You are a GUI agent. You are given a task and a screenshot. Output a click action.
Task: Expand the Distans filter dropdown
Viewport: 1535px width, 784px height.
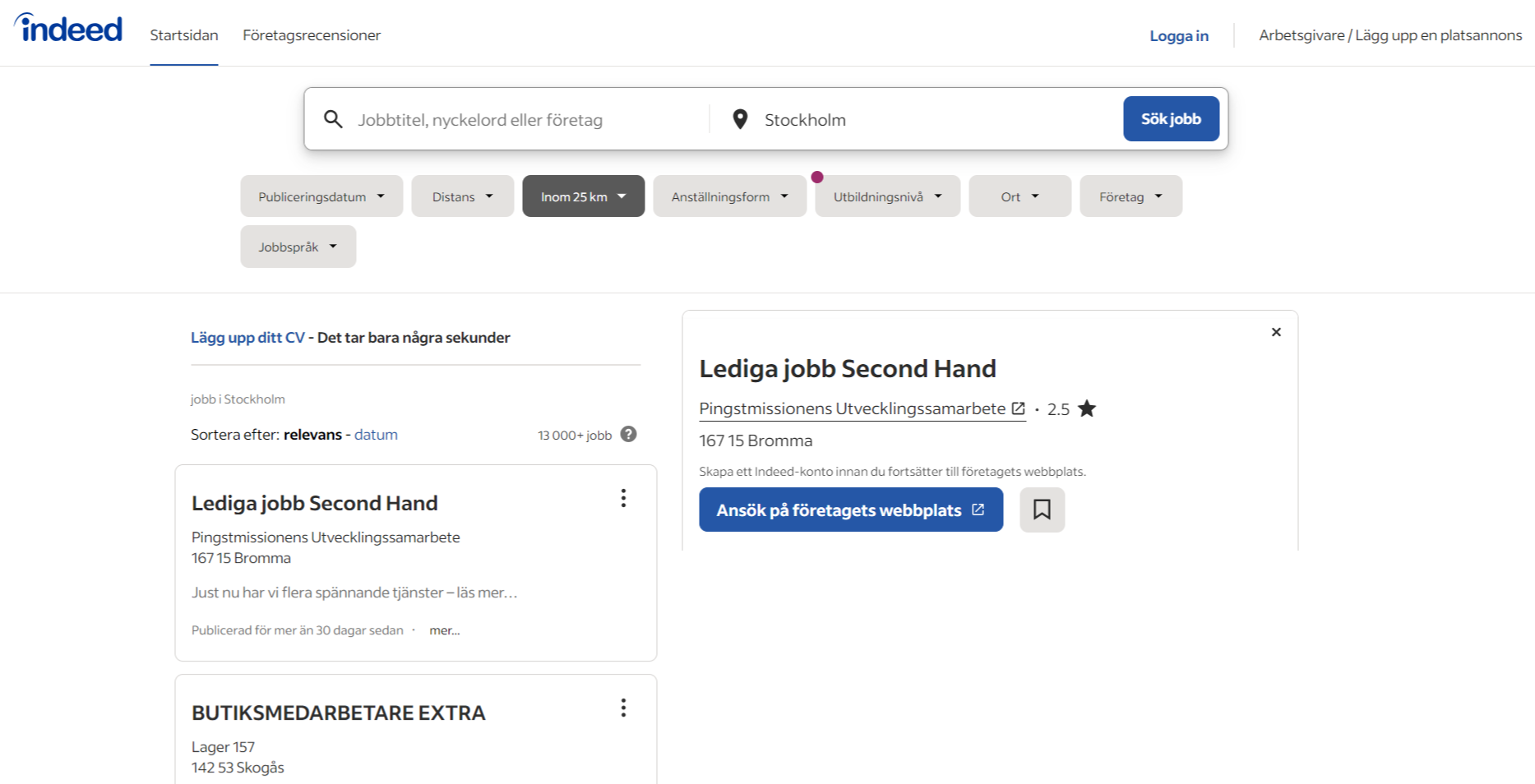point(463,196)
